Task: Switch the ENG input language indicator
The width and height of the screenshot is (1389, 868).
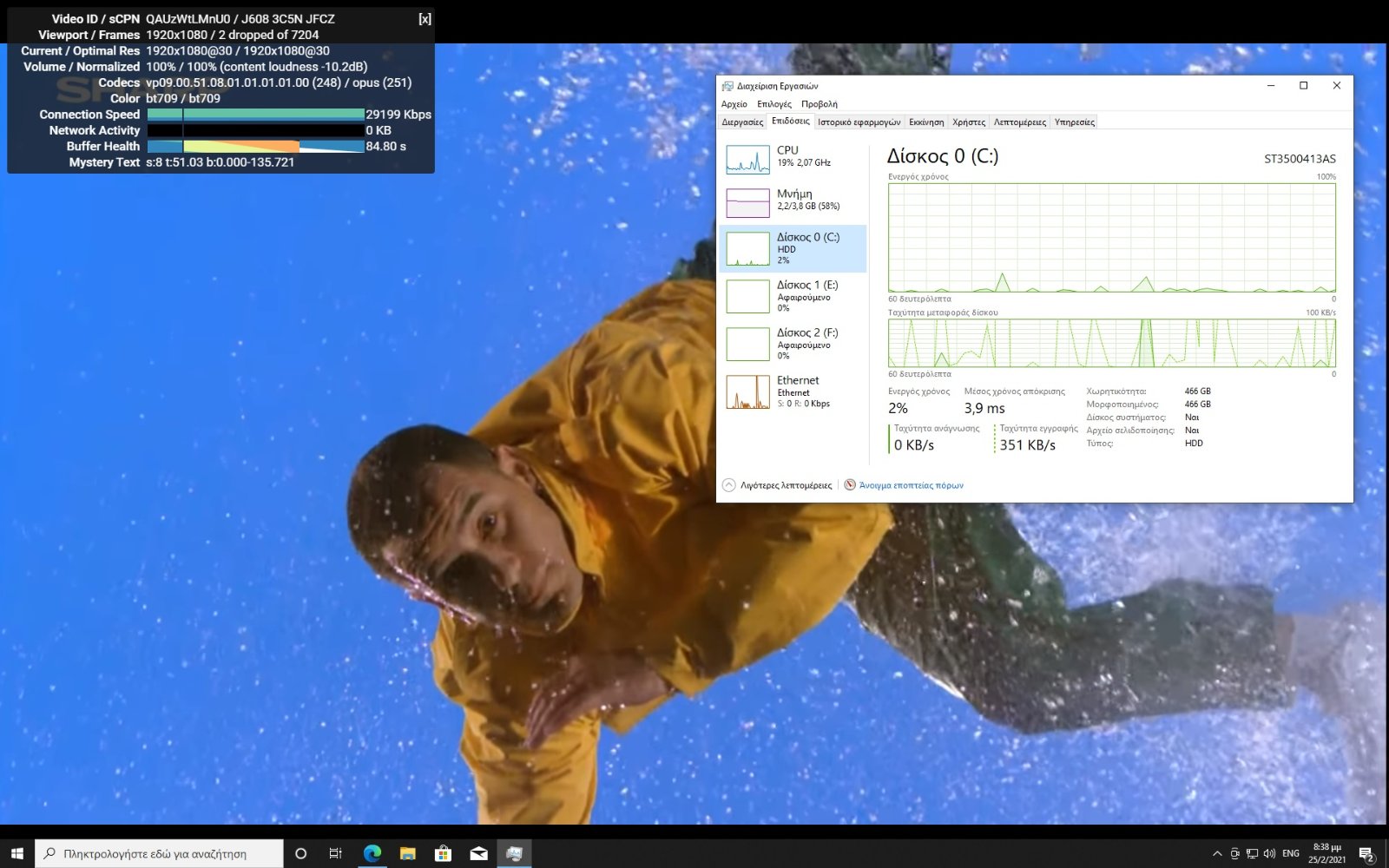Action: [1291, 853]
